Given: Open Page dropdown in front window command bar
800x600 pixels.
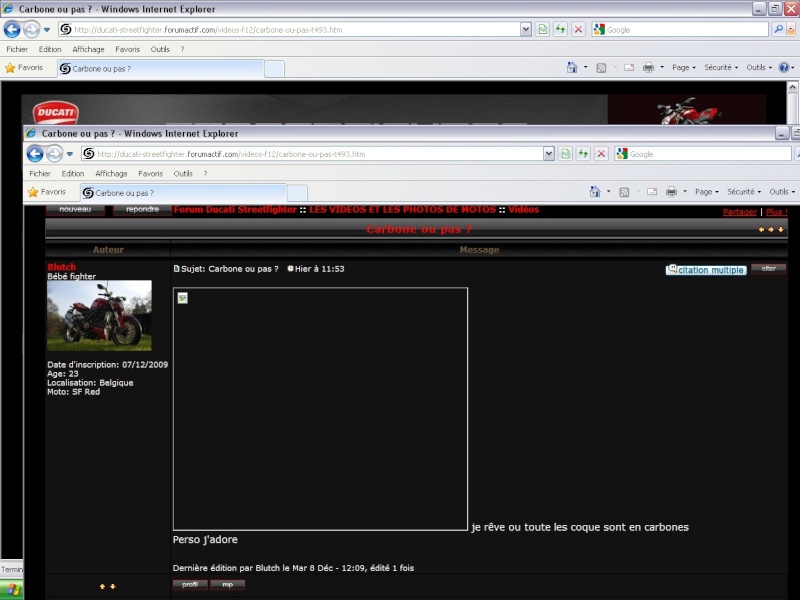Looking at the screenshot, I should point(707,192).
